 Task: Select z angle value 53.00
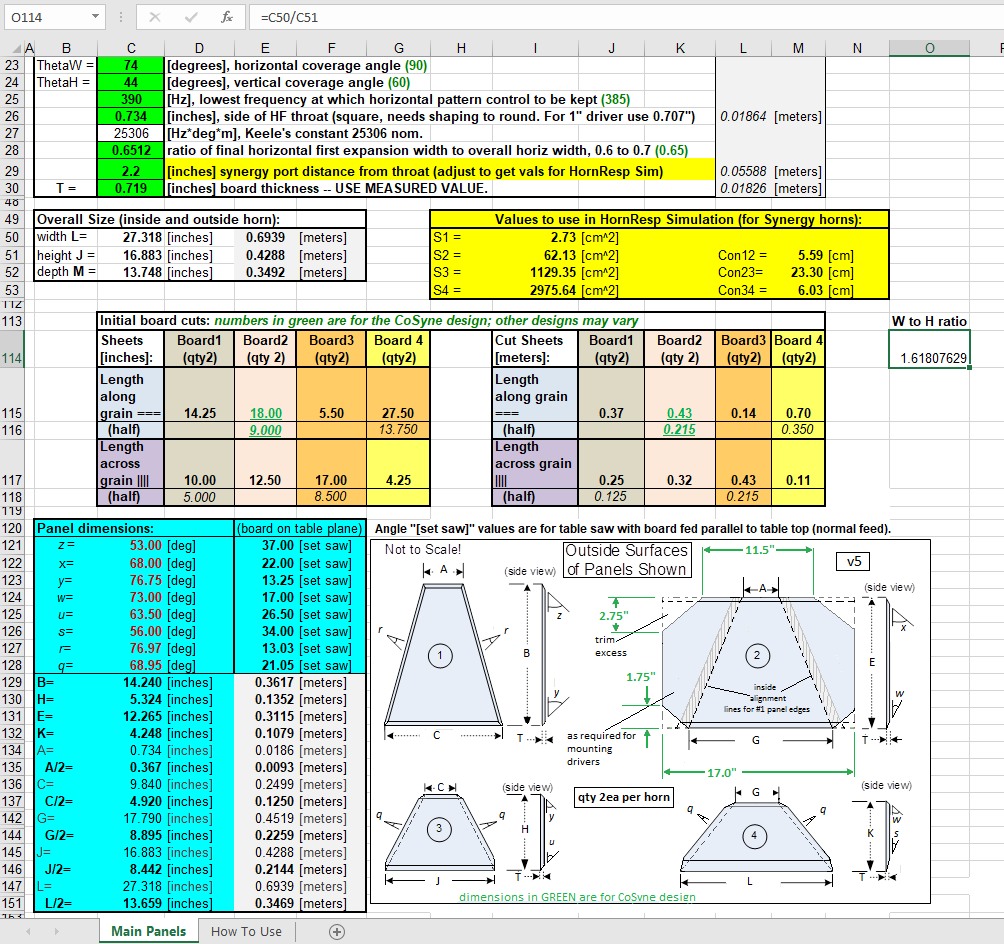tap(131, 546)
